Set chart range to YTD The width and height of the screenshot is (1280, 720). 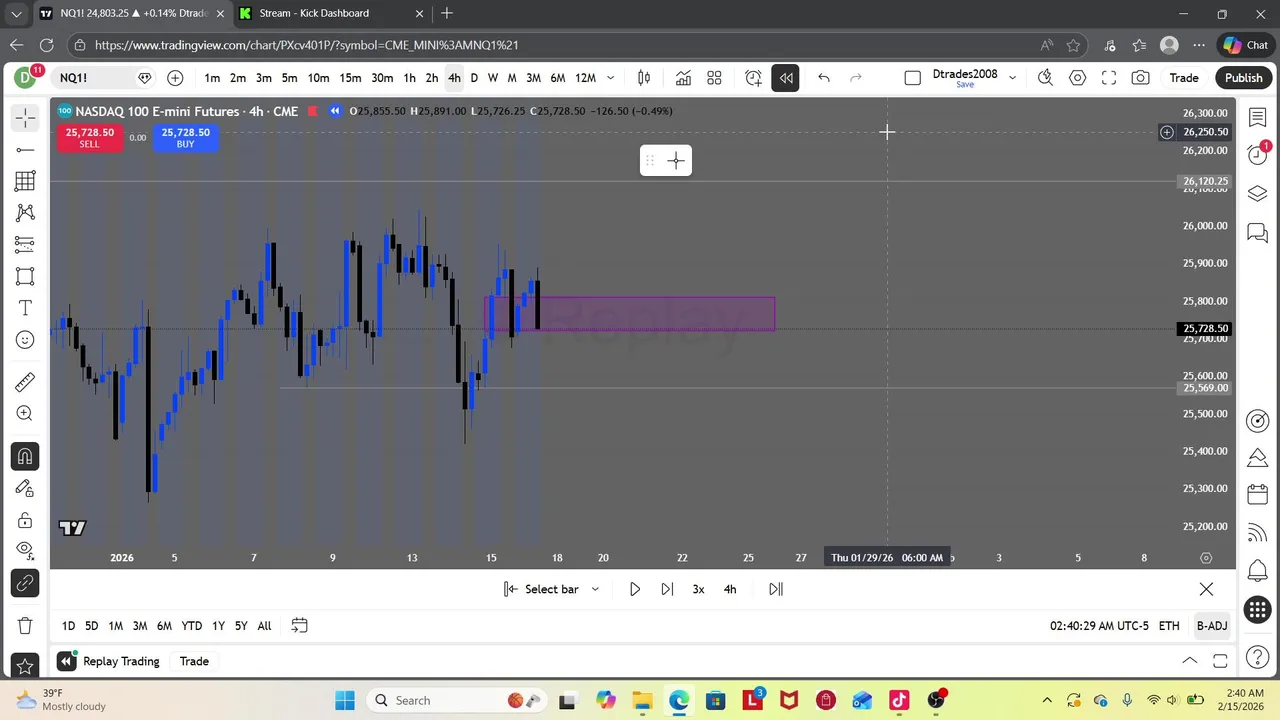192,626
